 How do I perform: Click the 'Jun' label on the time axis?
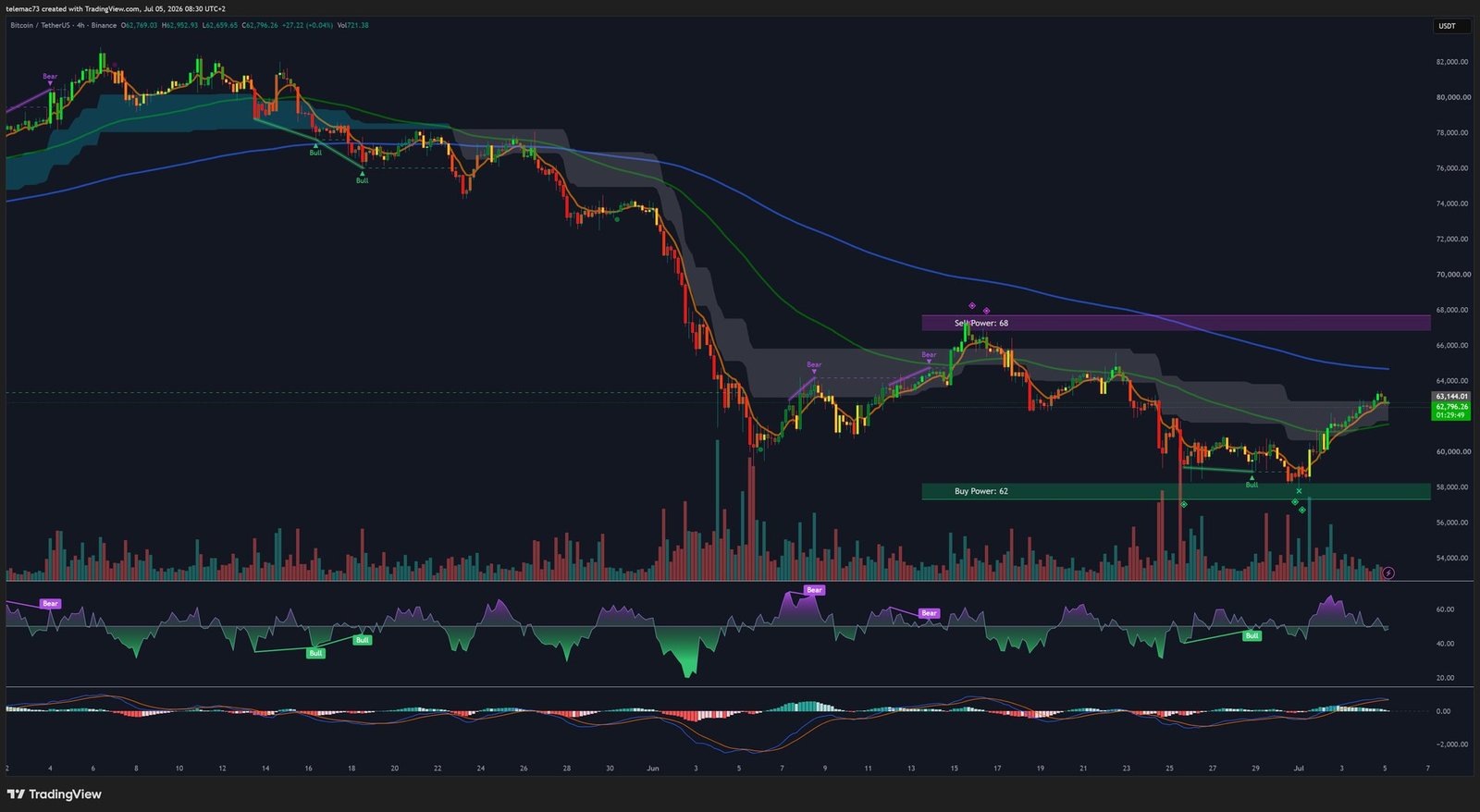653,769
